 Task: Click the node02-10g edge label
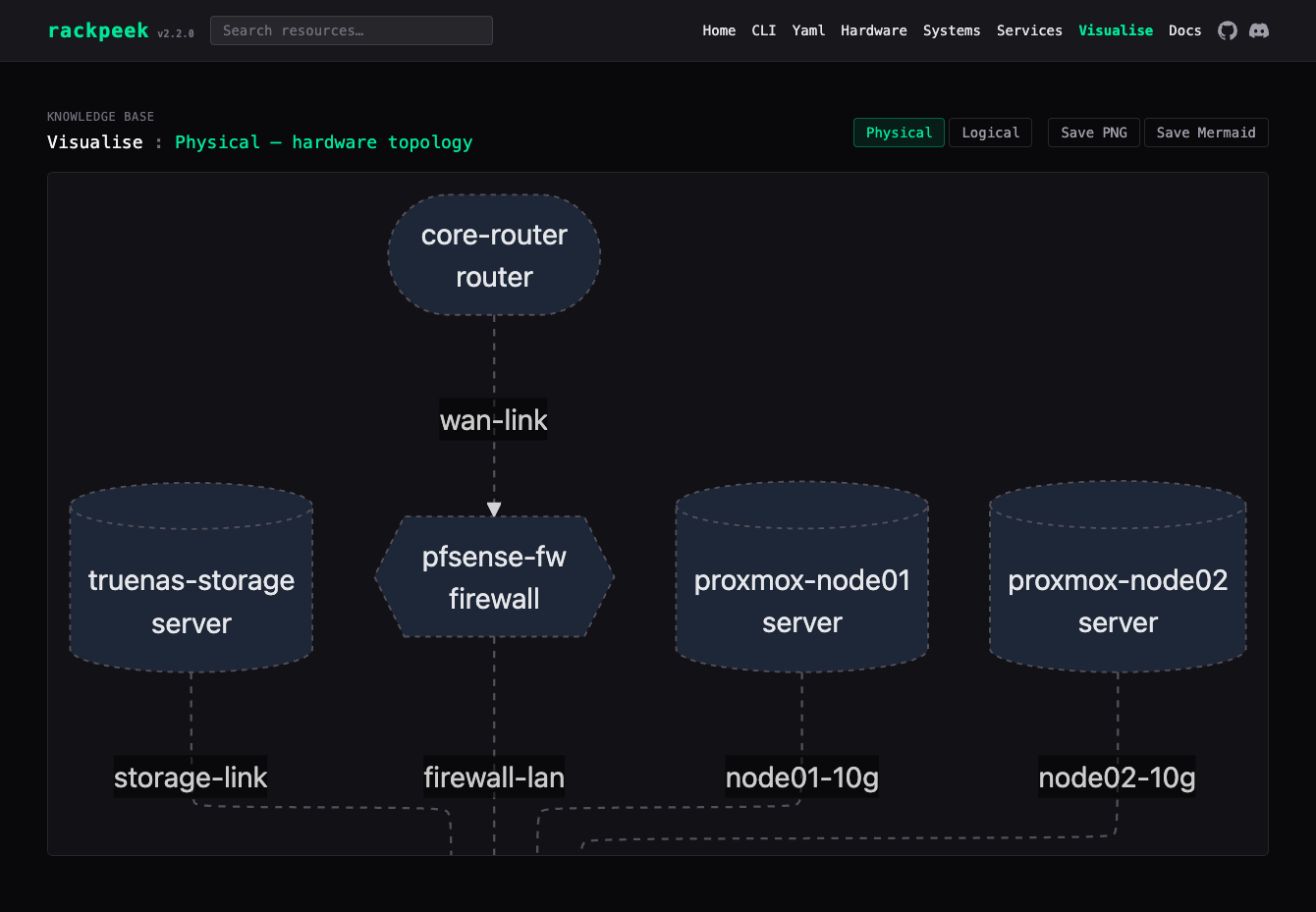(x=1118, y=778)
